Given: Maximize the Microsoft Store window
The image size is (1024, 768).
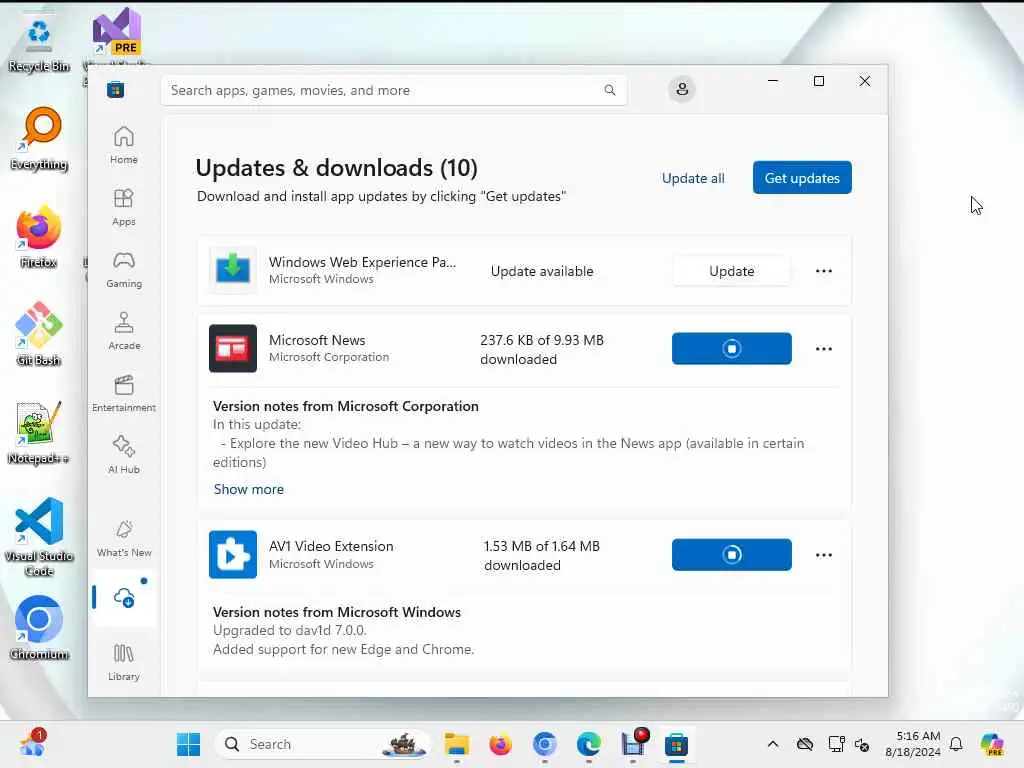Looking at the screenshot, I should (x=819, y=81).
